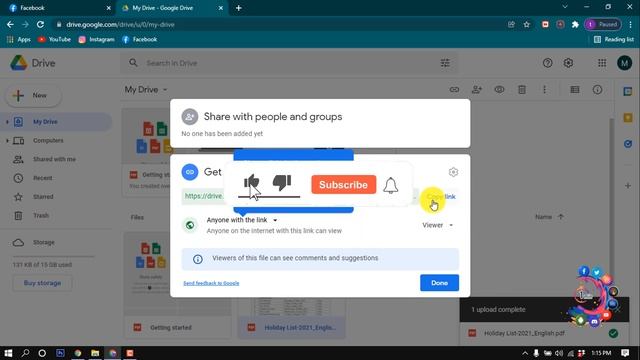This screenshot has height=360, width=640.
Task: Open the Google apps grid icon
Action: [x=602, y=63]
